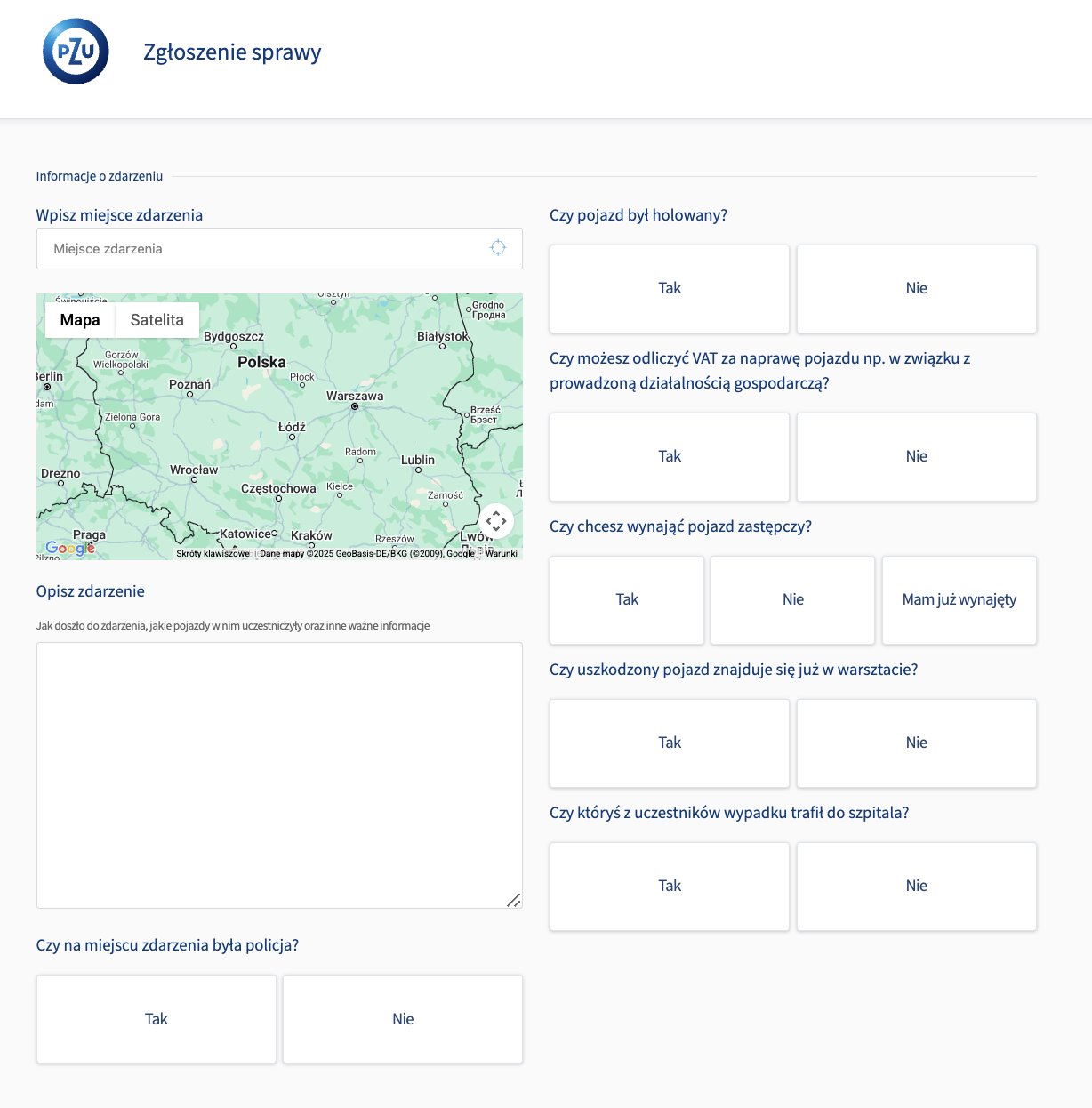Click the map camera controls icon
Viewport: 1092px width, 1108px height.
pyautogui.click(x=496, y=521)
